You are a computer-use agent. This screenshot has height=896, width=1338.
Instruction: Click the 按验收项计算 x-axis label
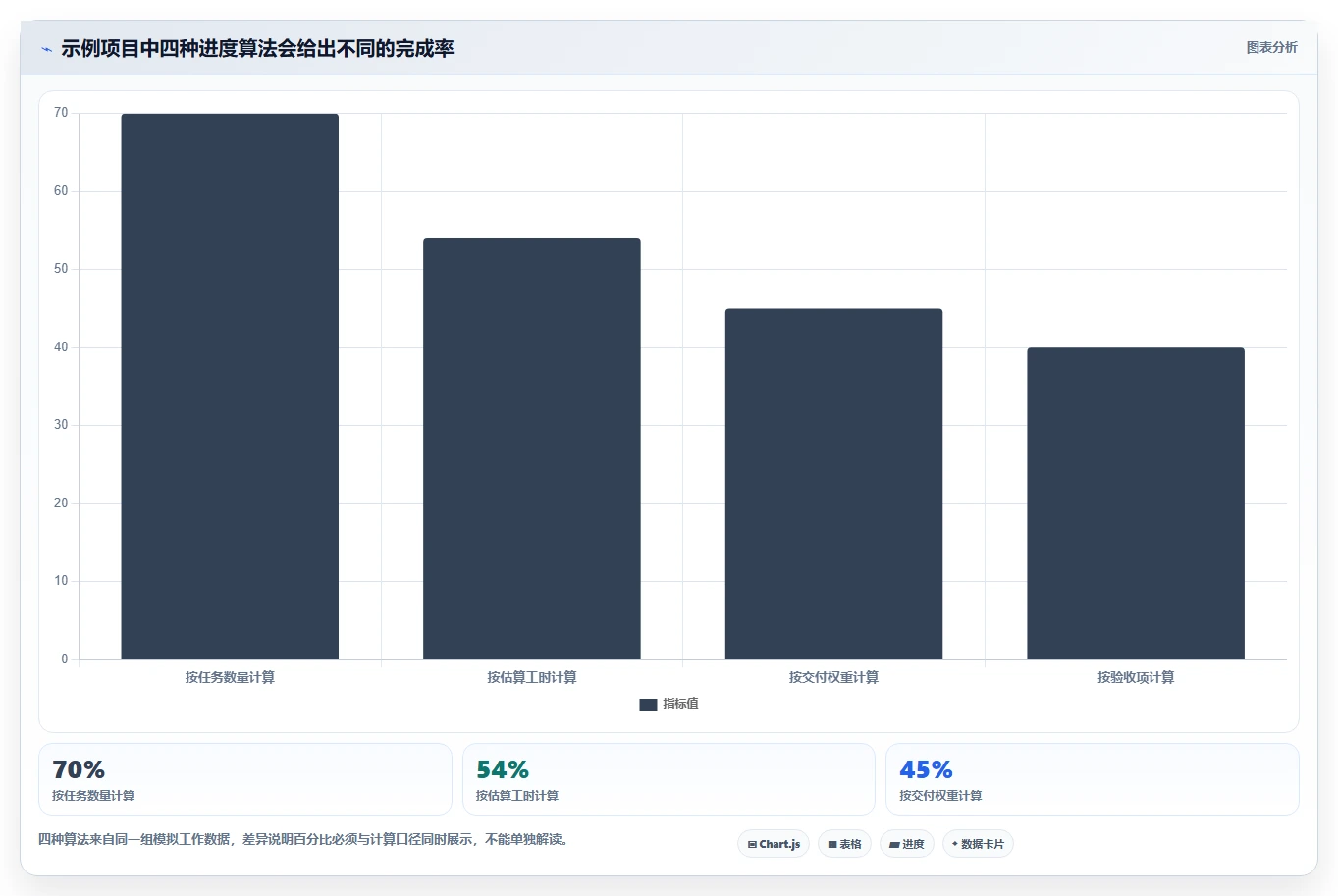[x=1136, y=678]
